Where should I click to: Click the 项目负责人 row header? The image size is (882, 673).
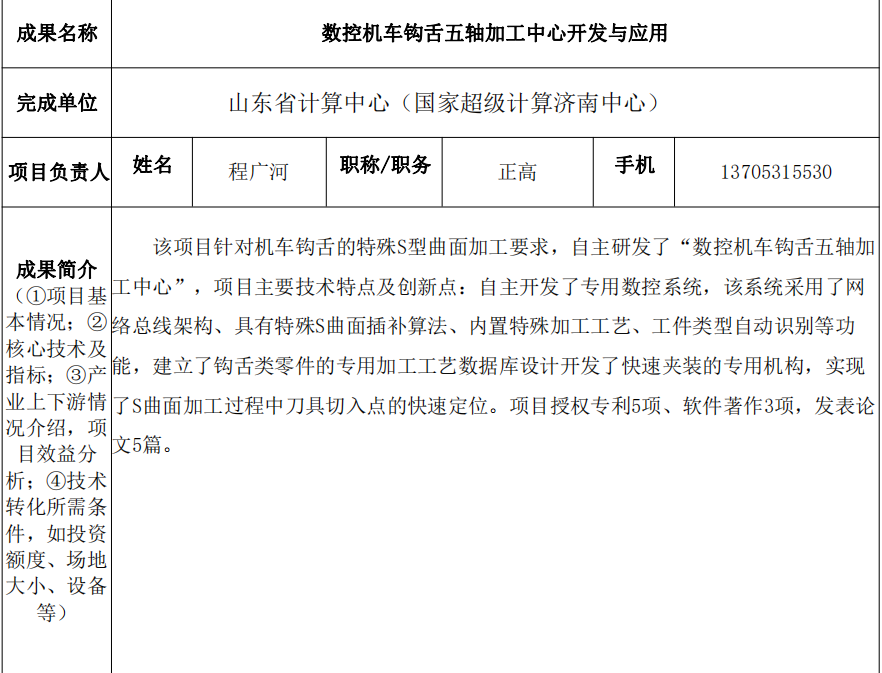(x=57, y=173)
